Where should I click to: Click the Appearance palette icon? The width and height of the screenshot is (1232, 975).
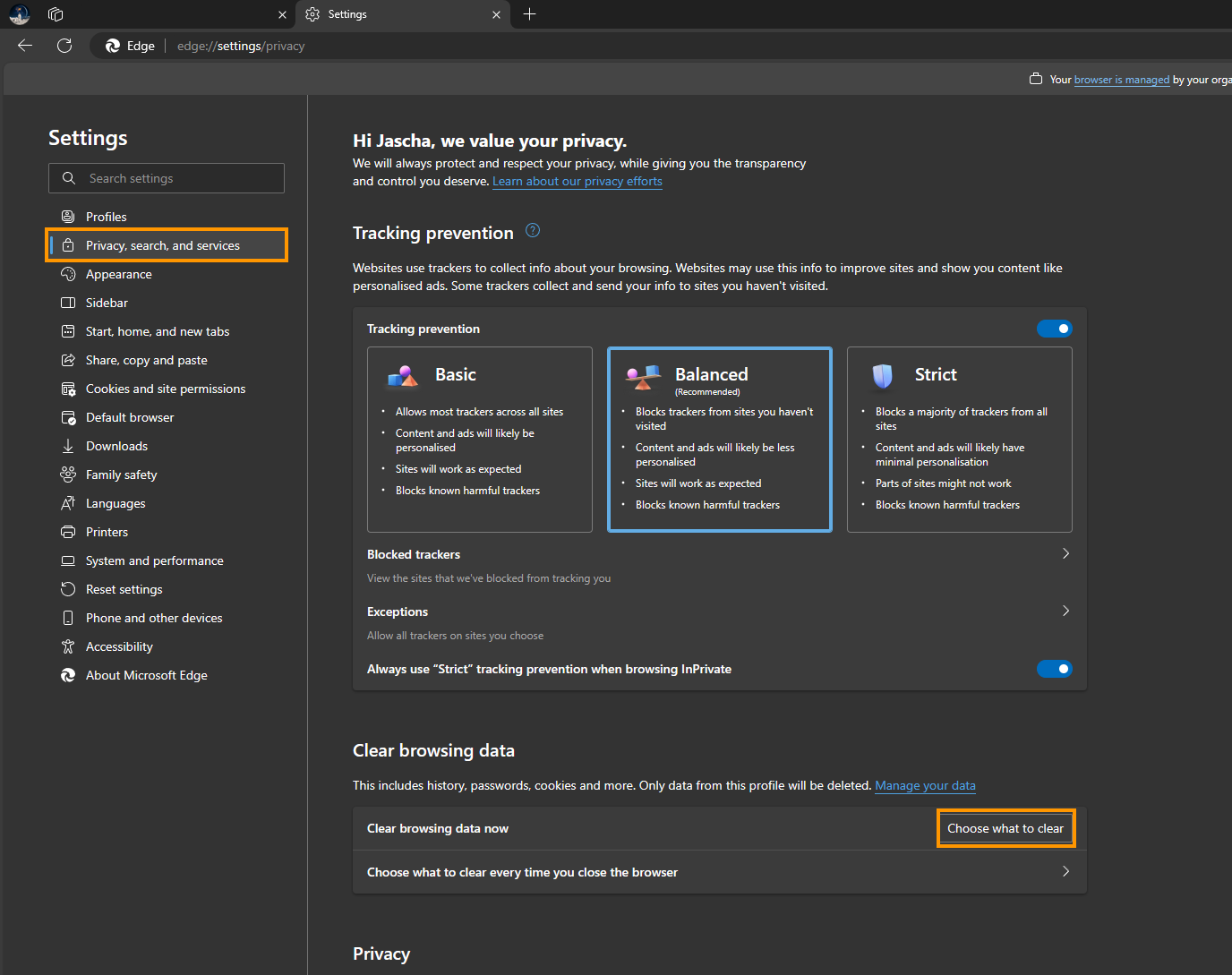68,274
